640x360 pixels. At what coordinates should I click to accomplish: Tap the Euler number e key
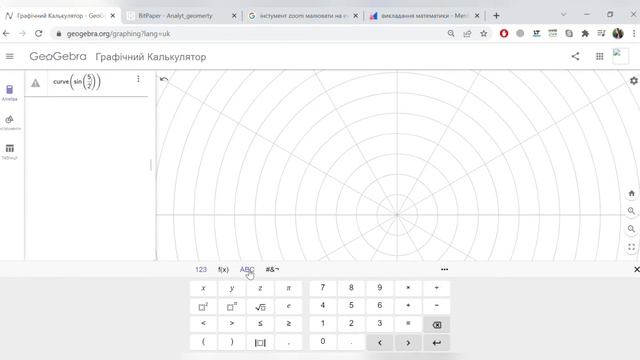[x=289, y=306]
